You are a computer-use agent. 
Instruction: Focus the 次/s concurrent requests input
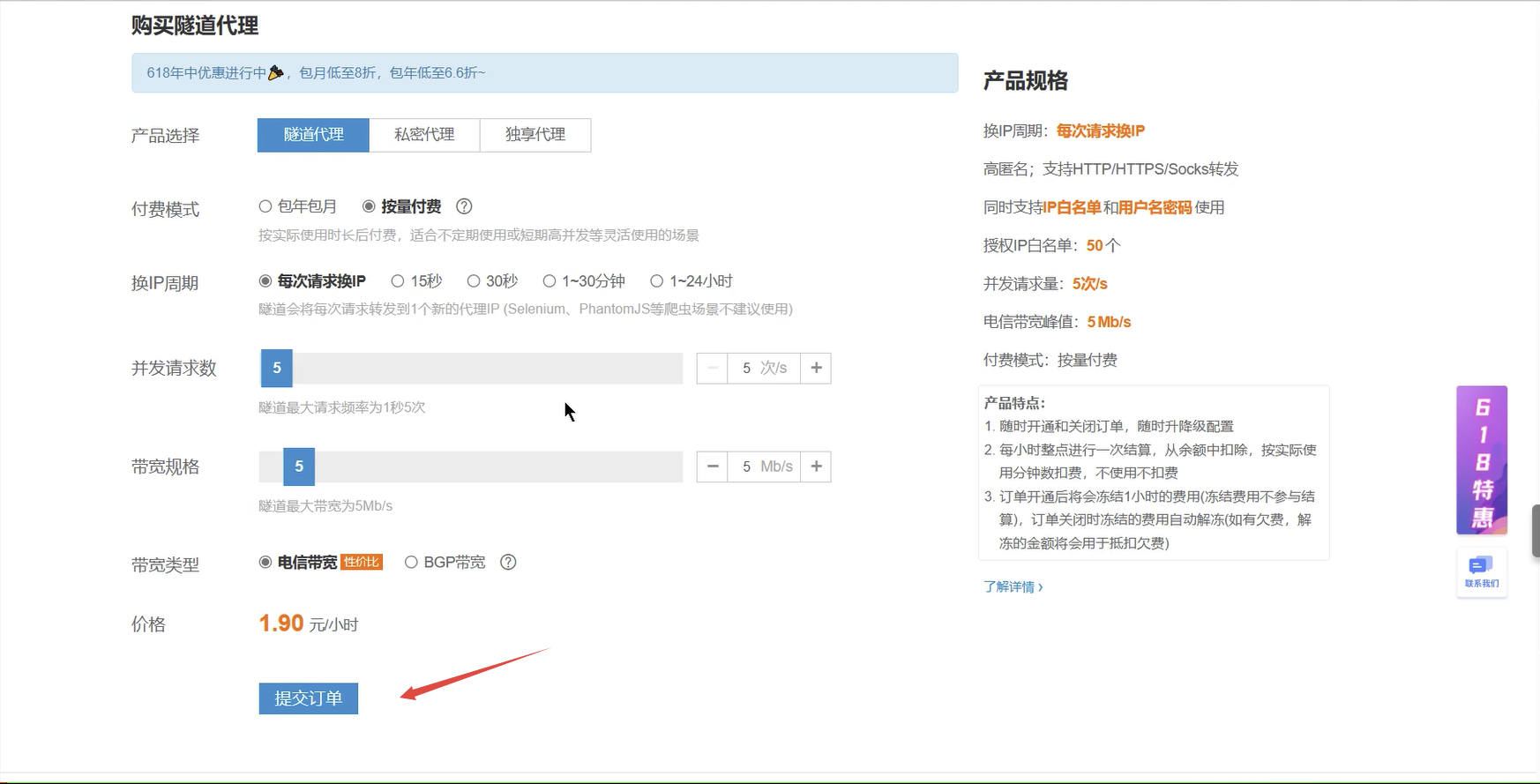click(764, 368)
